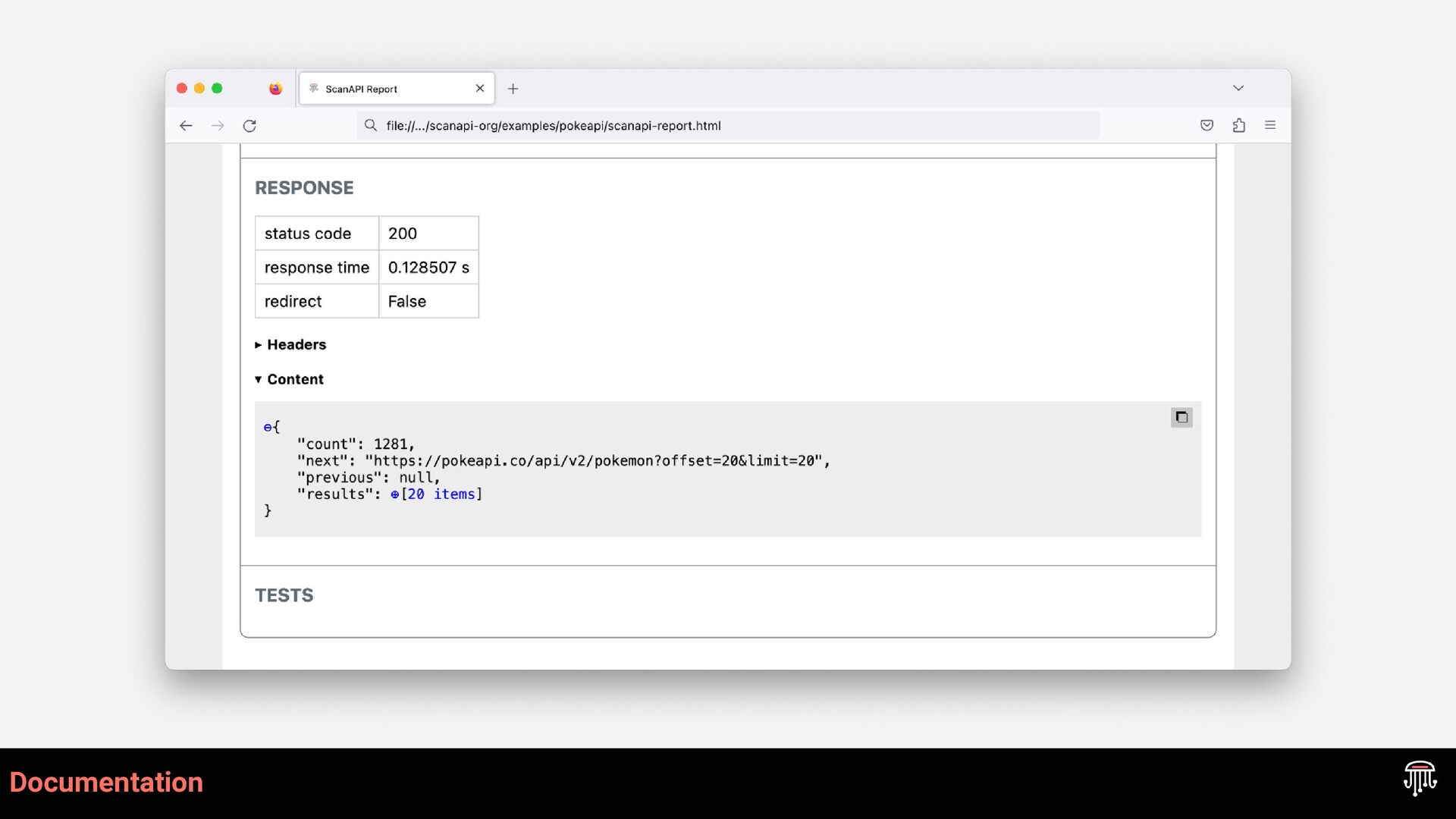This screenshot has width=1456, height=819.
Task: Open the list all tabs chevron
Action: pyautogui.click(x=1238, y=88)
